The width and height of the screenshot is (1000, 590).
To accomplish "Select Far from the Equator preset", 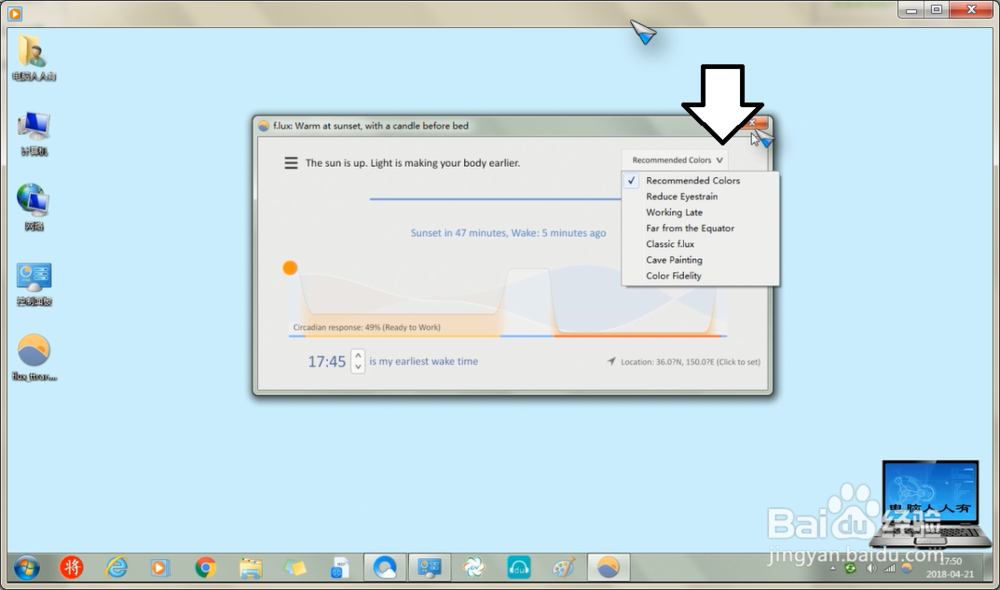I will pos(690,228).
